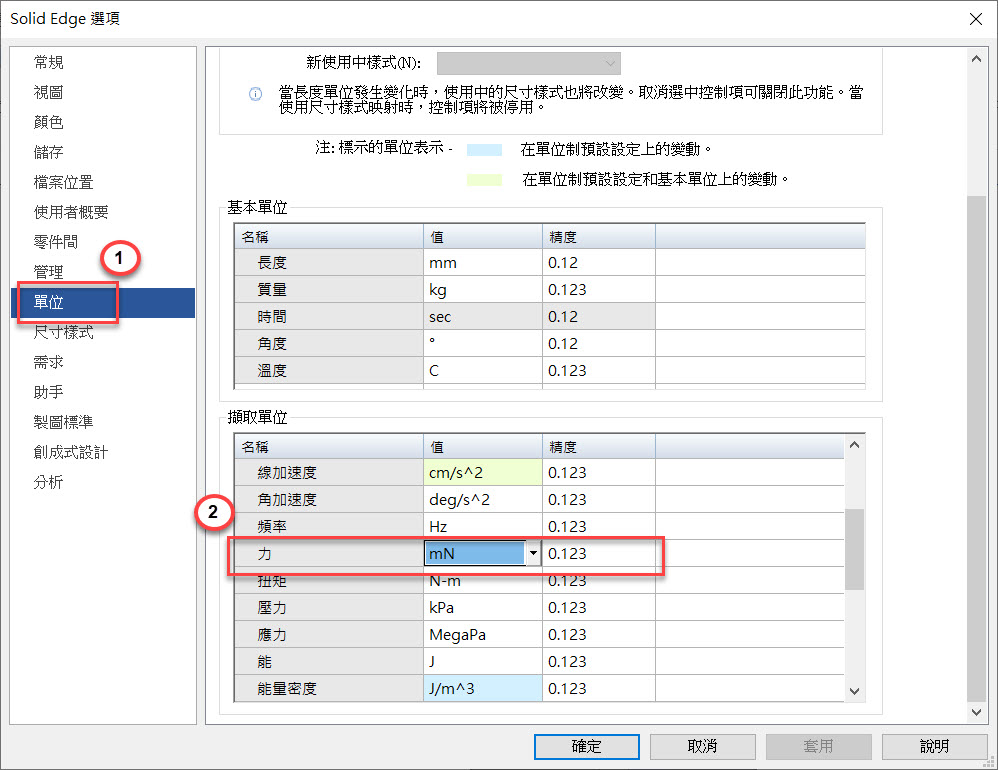
Task: Go to 顏色 settings
Action: tap(48, 122)
